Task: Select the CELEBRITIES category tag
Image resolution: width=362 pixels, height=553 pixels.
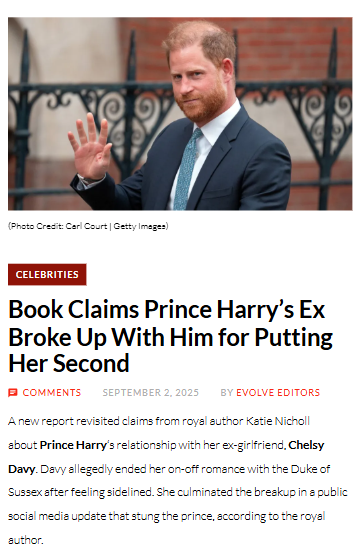Action: click(x=47, y=275)
